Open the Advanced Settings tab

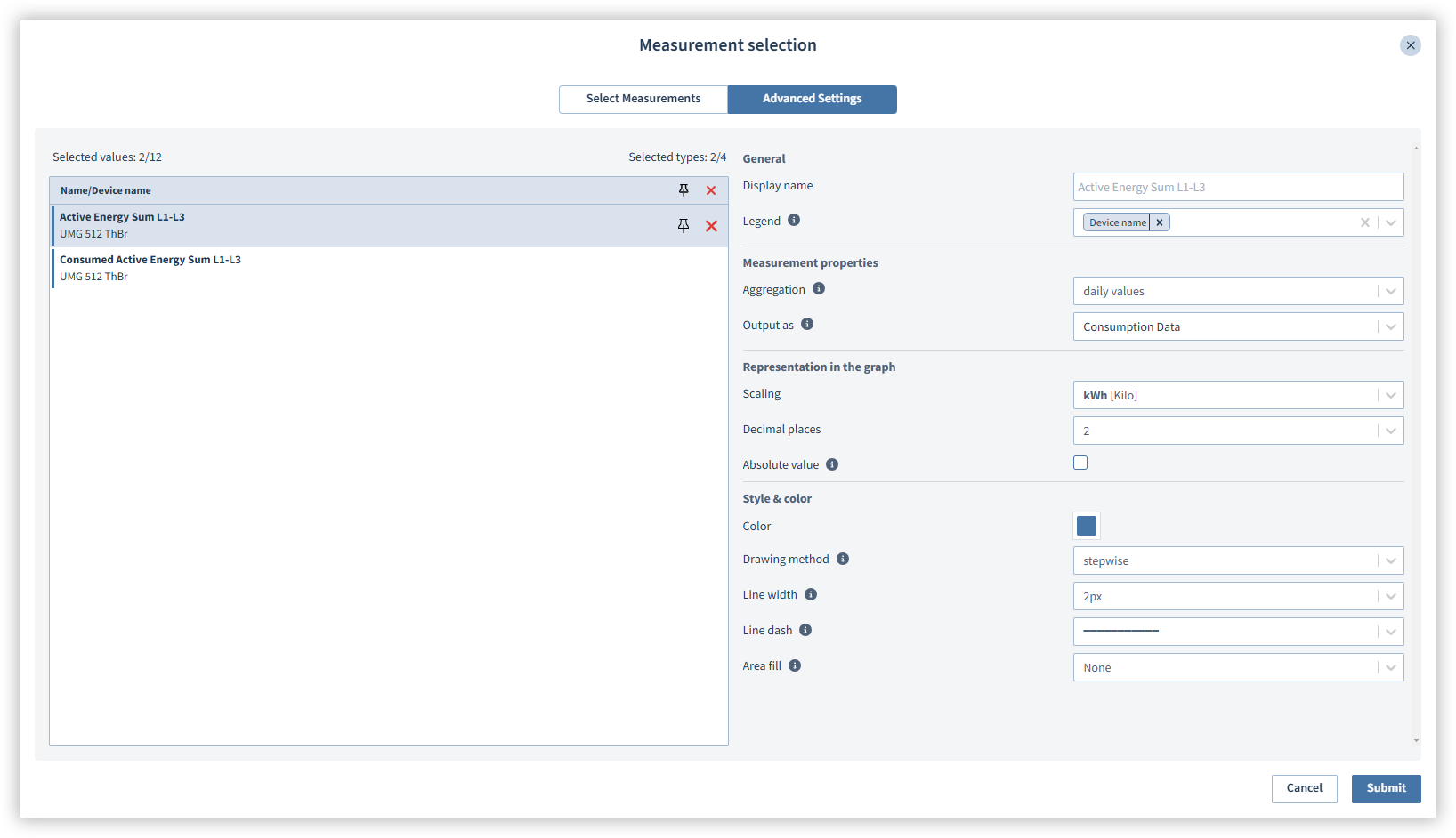[x=812, y=99]
